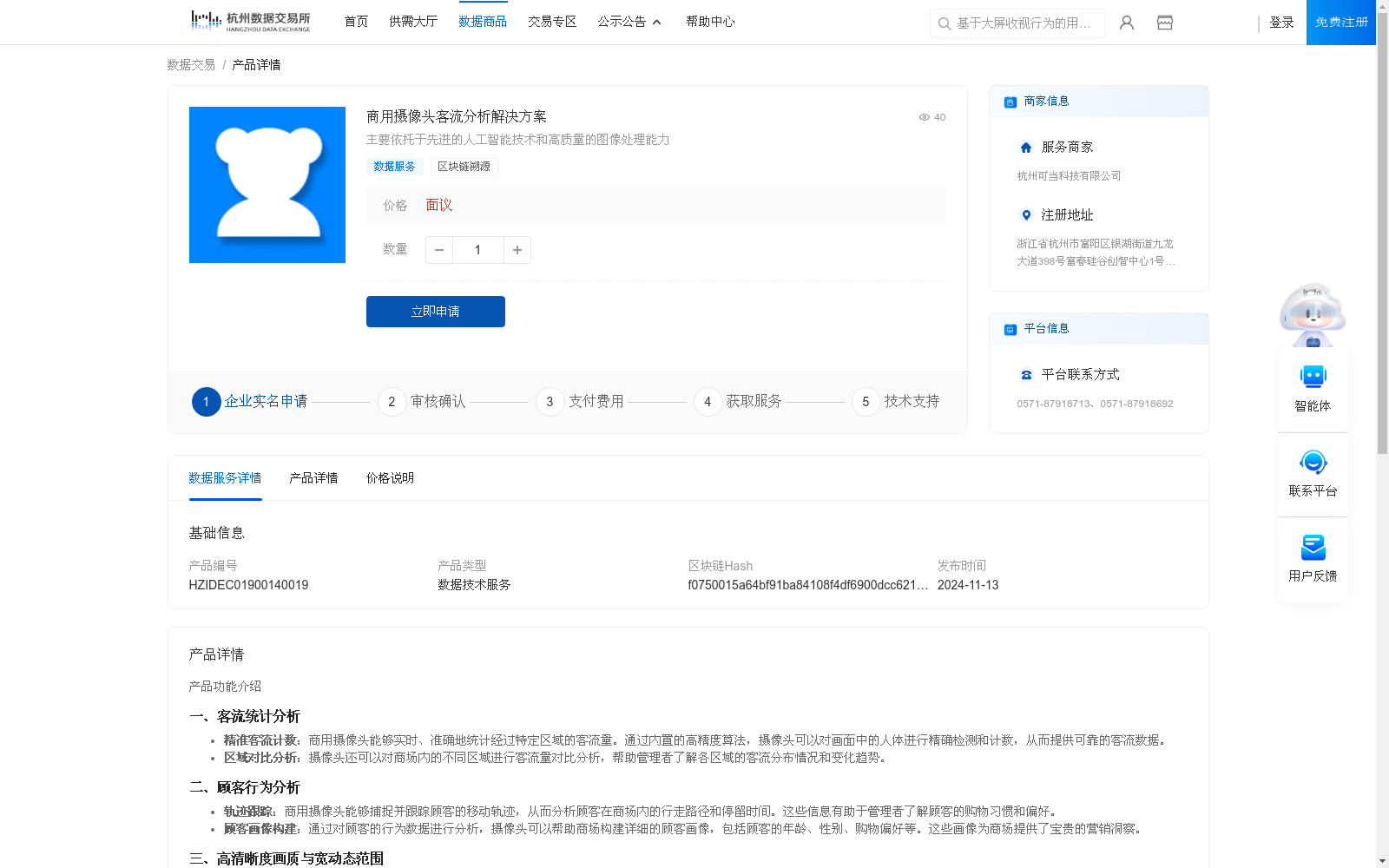Click the blockchain hash f0750015a64bf… value
Image resolution: width=1389 pixels, height=868 pixels.
[x=807, y=585]
